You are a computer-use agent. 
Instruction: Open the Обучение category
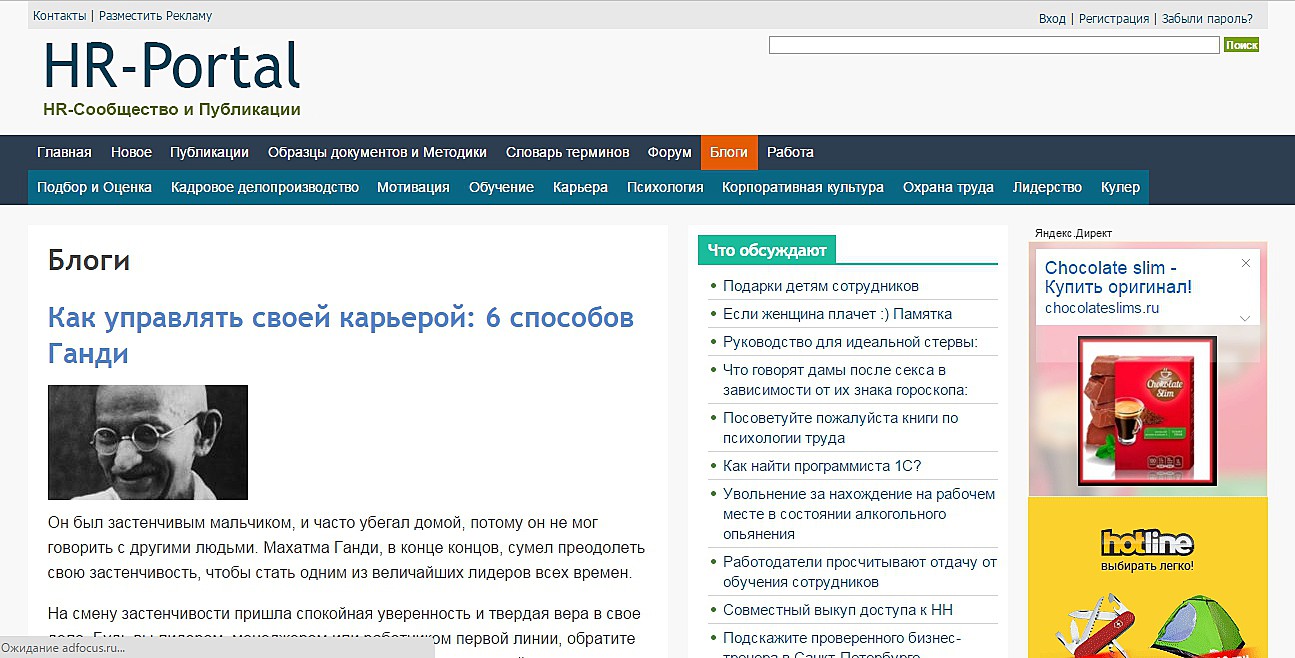coord(501,187)
